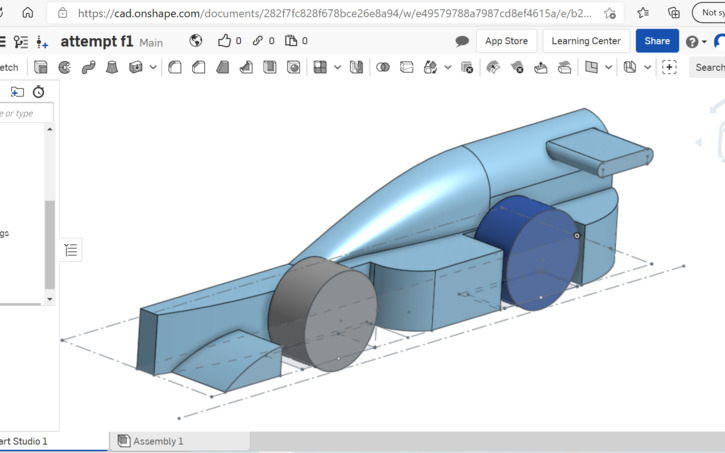Toggle the like thumbs-up on the document
Viewport: 725px width, 453px height.
pos(224,41)
